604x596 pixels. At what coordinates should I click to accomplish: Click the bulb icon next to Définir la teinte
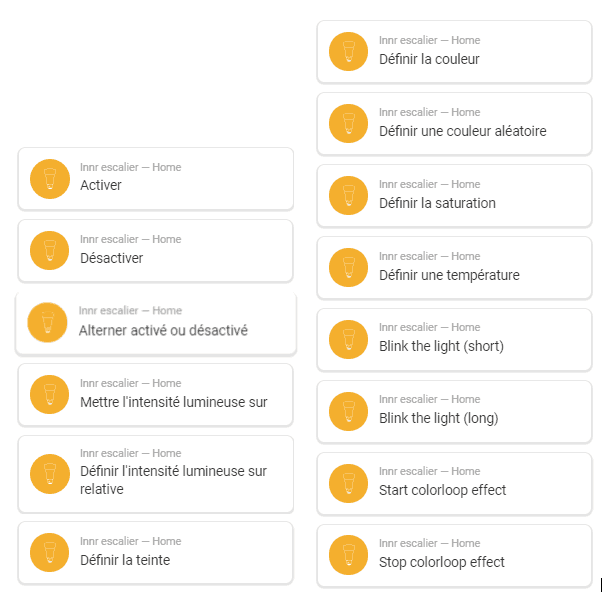click(x=49, y=552)
